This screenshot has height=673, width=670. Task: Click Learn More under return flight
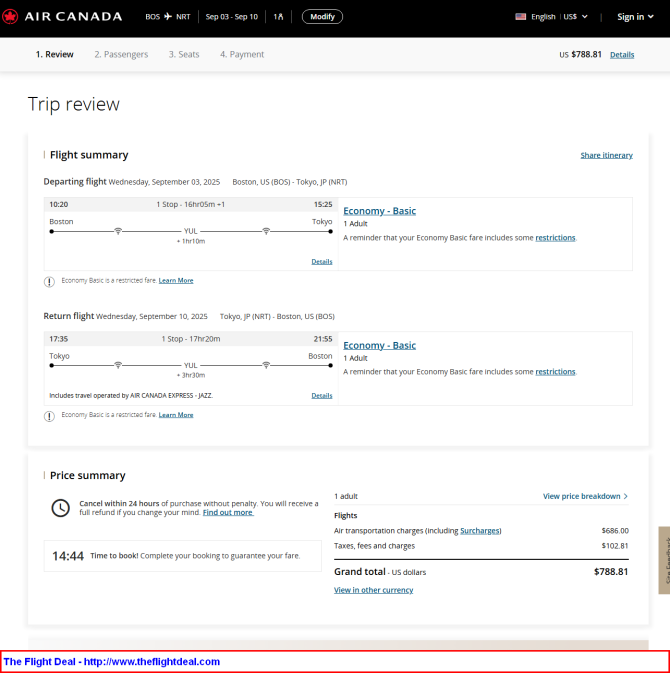point(176,415)
